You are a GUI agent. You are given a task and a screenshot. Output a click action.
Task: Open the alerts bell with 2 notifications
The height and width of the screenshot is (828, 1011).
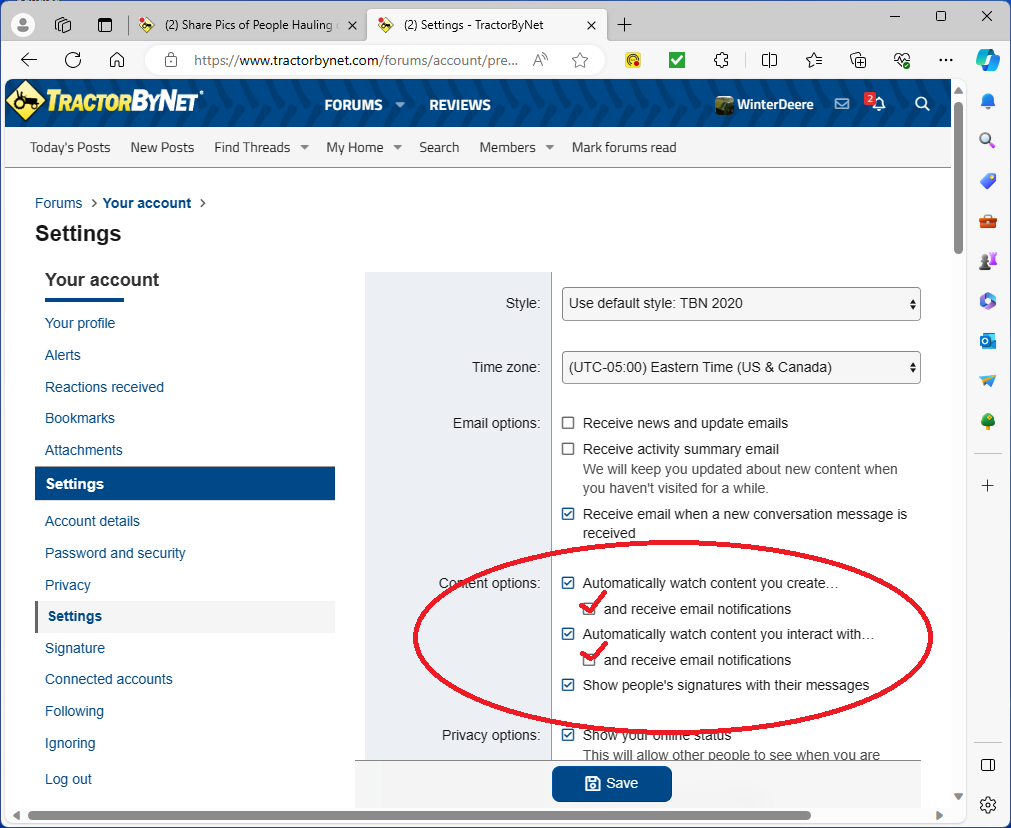(878, 103)
